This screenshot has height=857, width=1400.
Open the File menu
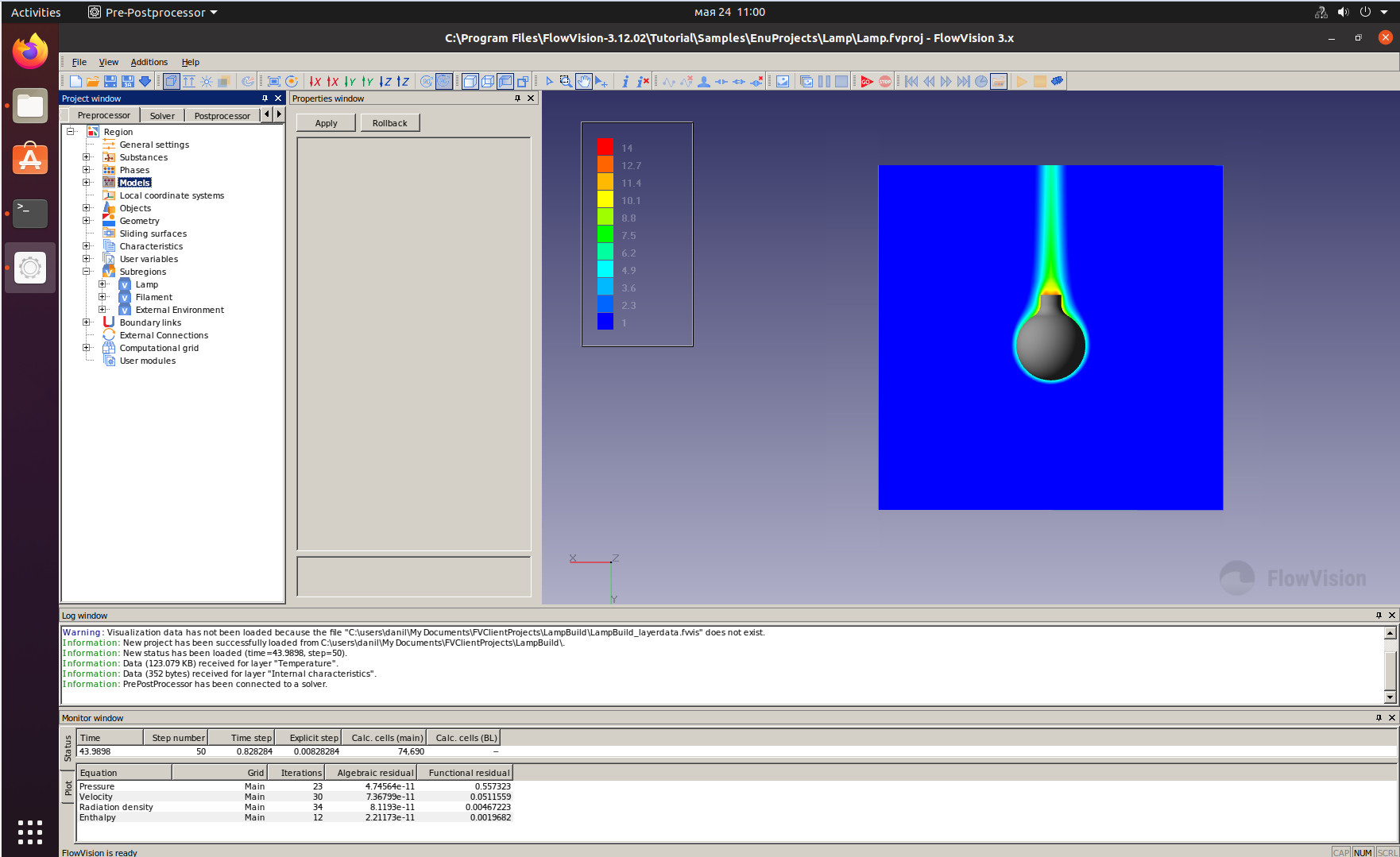tap(79, 62)
